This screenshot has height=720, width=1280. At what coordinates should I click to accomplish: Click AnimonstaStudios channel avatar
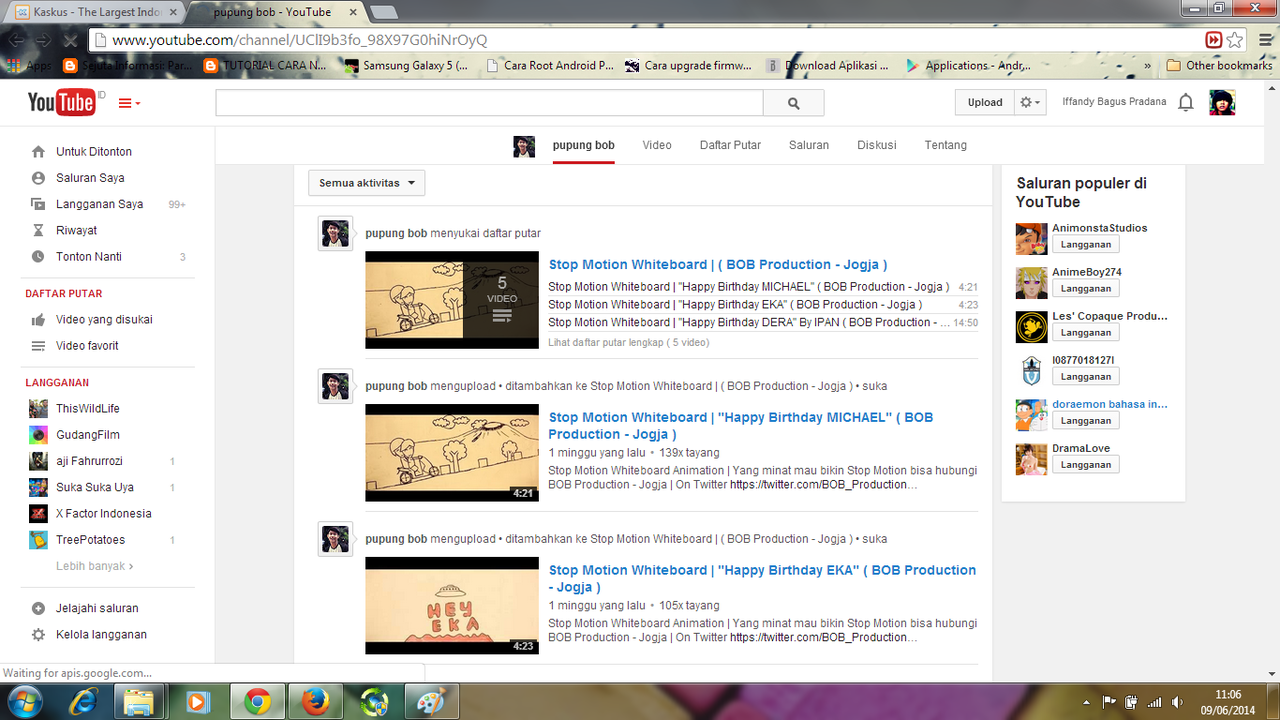point(1032,238)
